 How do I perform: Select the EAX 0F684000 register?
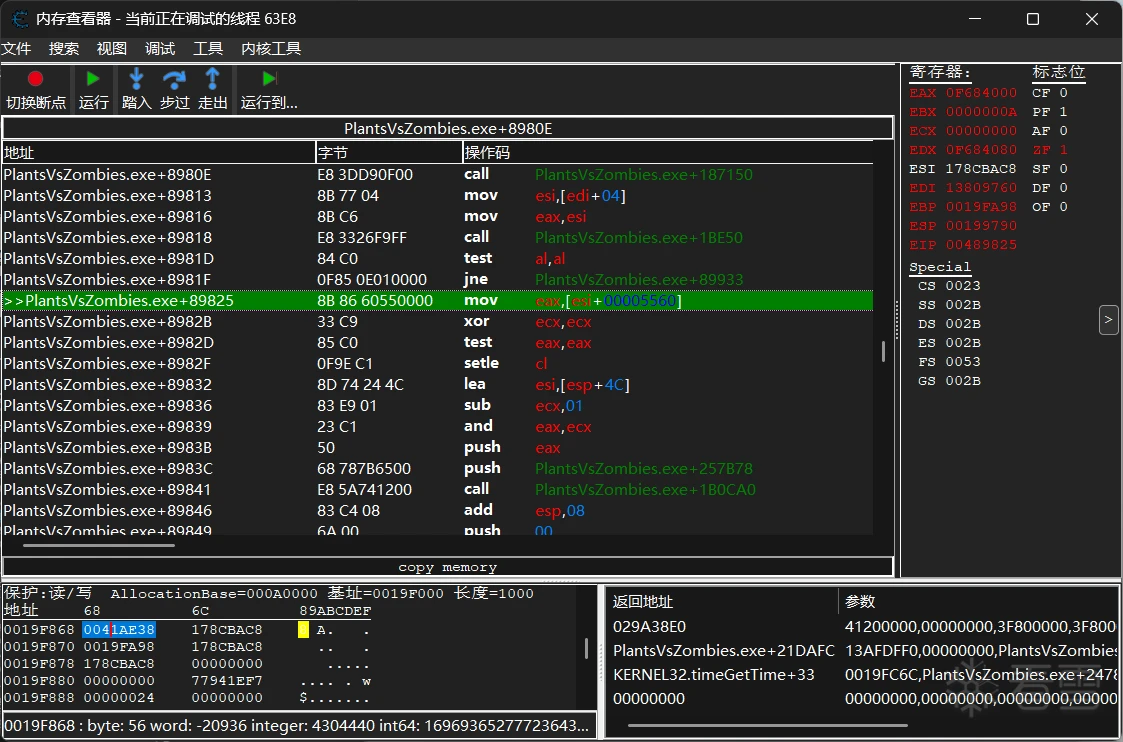pyautogui.click(x=963, y=93)
